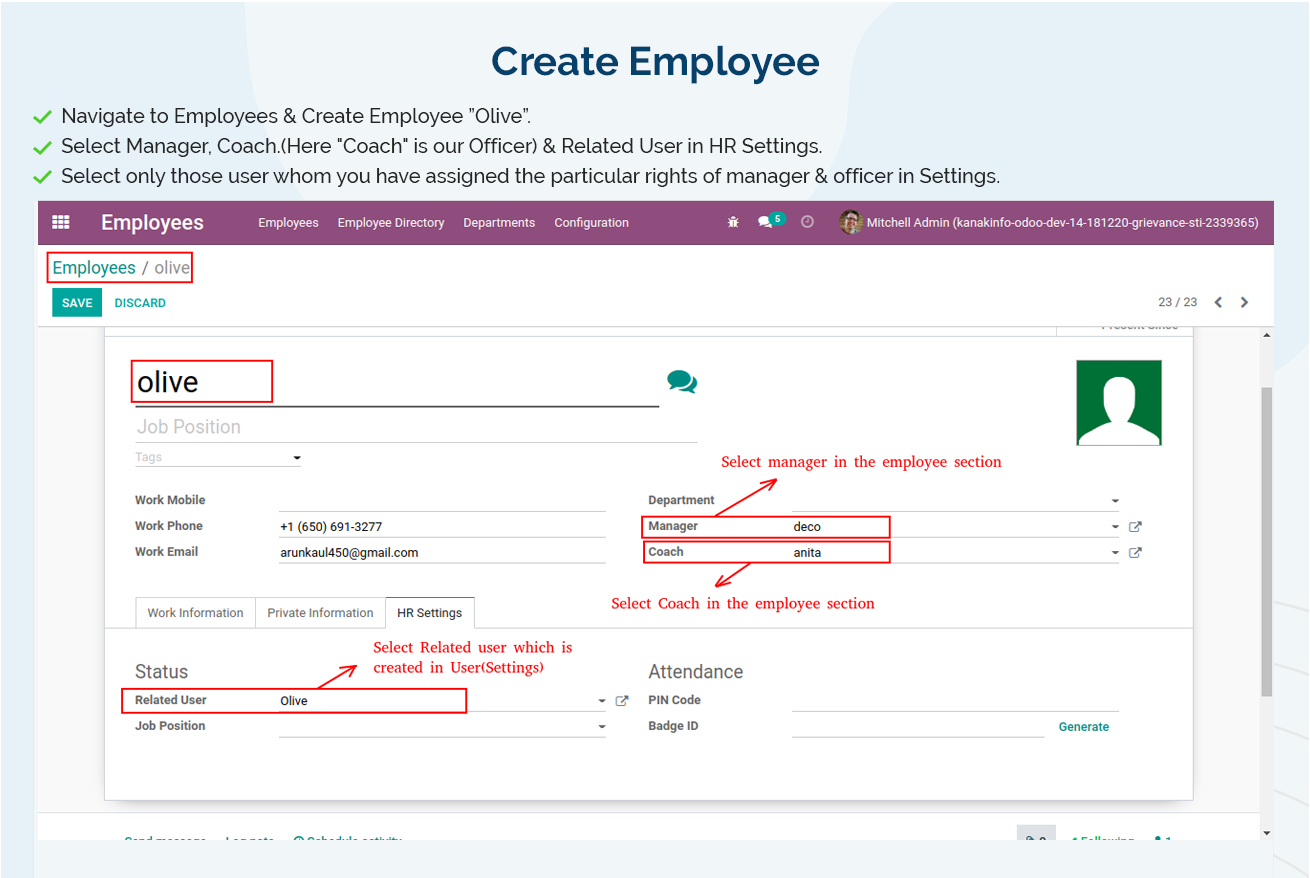This screenshot has height=878, width=1310.
Task: Switch to the HR Settings tab
Action: (x=430, y=613)
